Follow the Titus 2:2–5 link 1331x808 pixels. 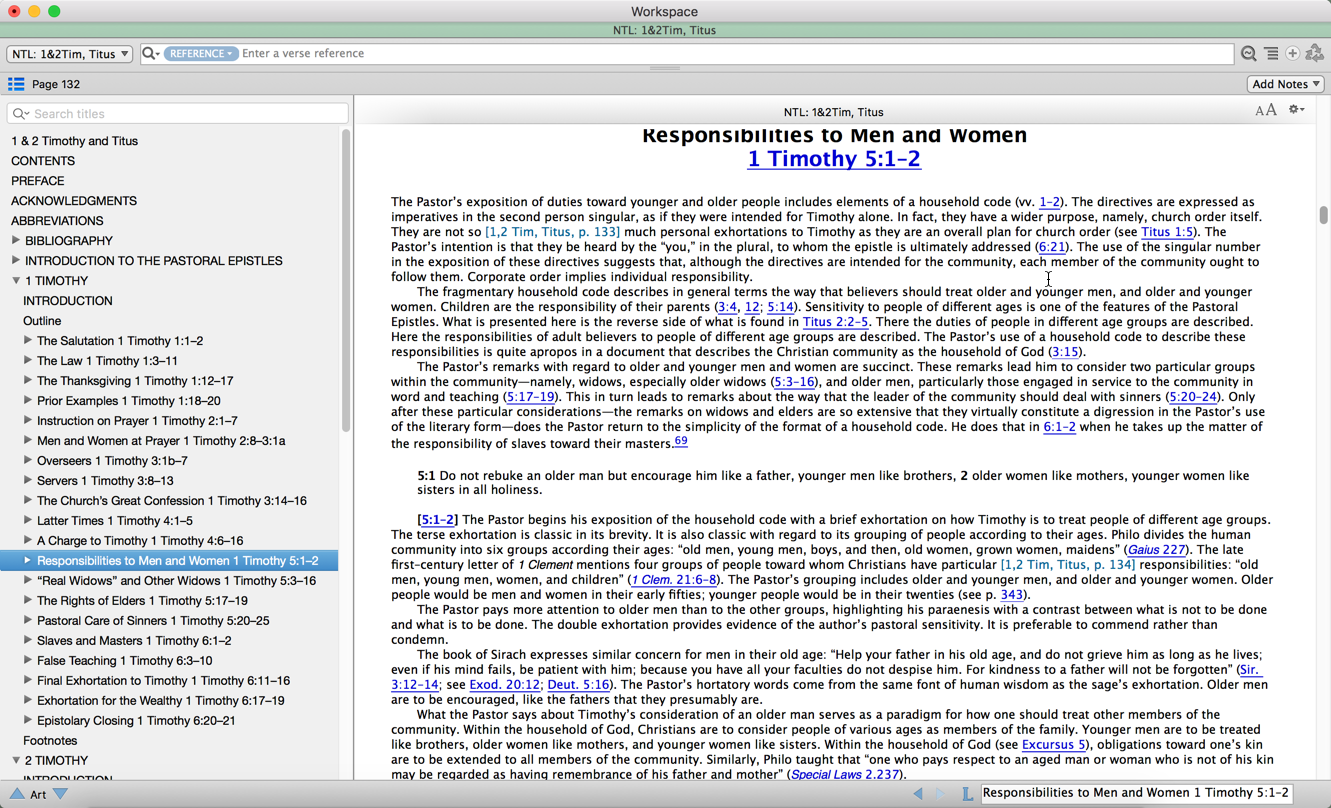[835, 322]
